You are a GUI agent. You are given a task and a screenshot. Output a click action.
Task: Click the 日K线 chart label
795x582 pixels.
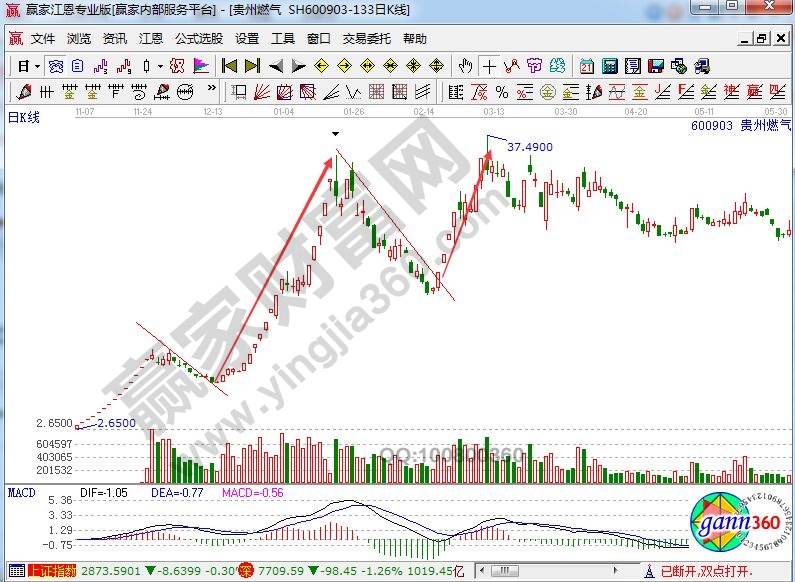pyautogui.click(x=23, y=117)
